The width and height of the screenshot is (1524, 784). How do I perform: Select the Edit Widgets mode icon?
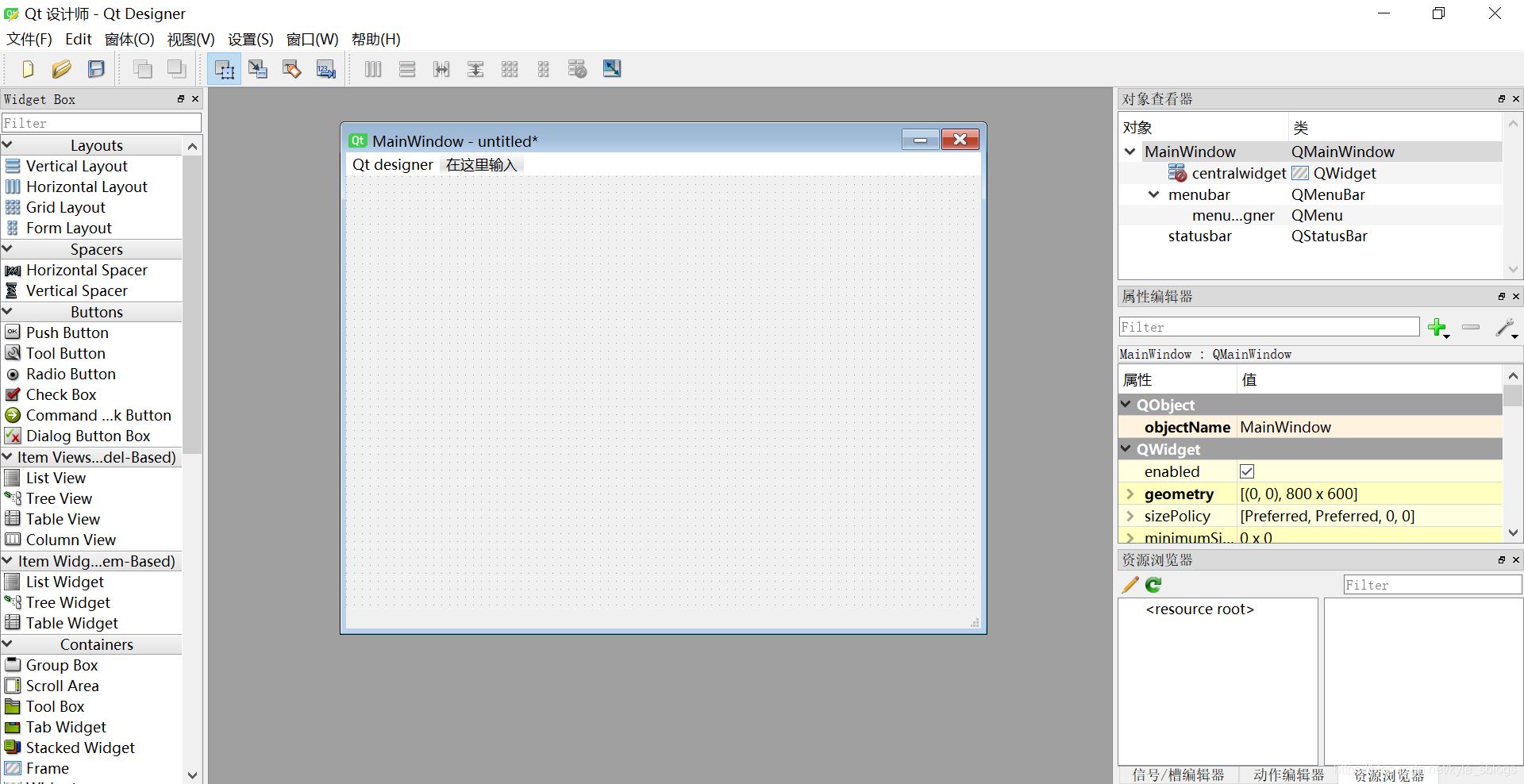click(x=225, y=70)
